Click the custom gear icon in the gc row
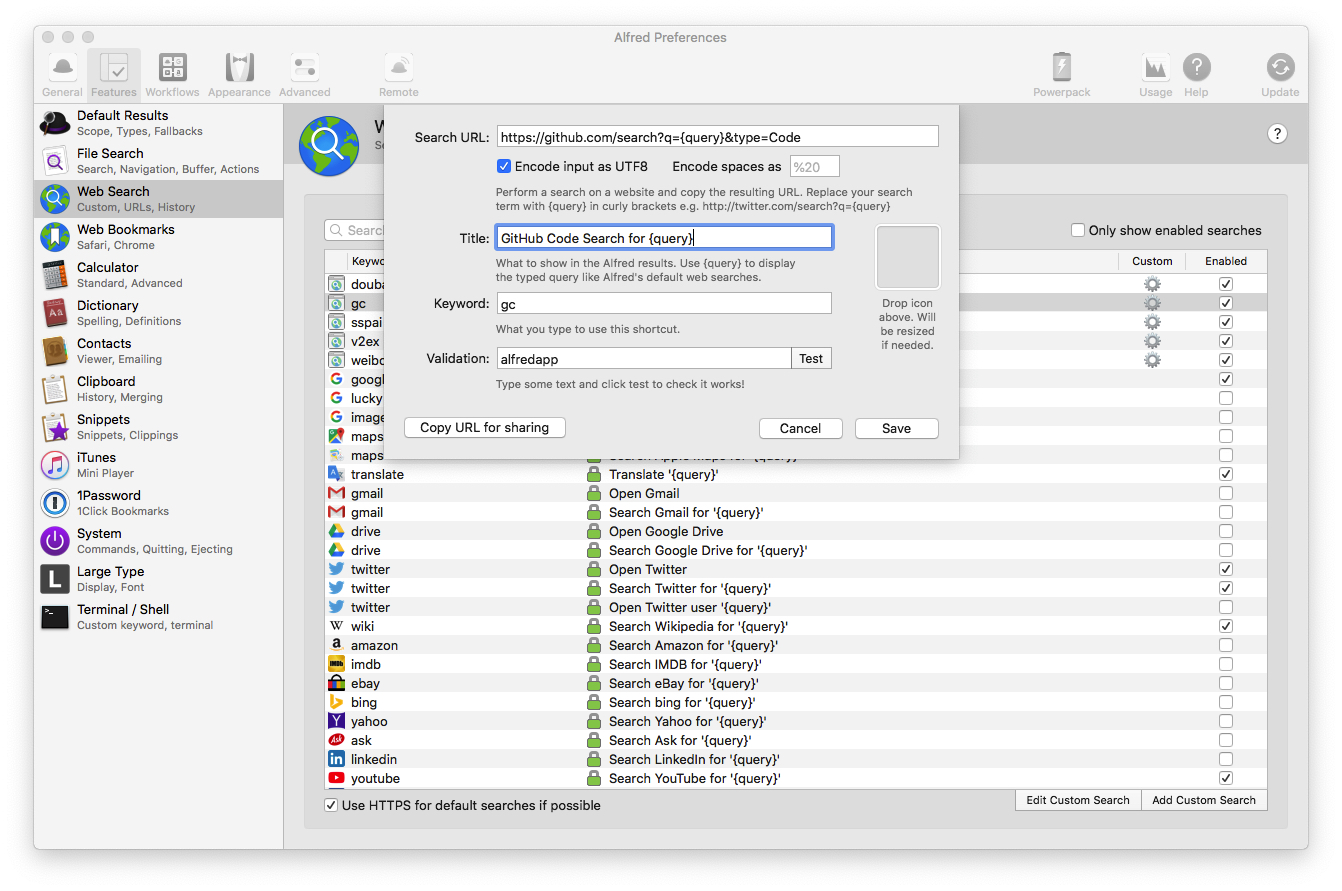 tap(1152, 303)
